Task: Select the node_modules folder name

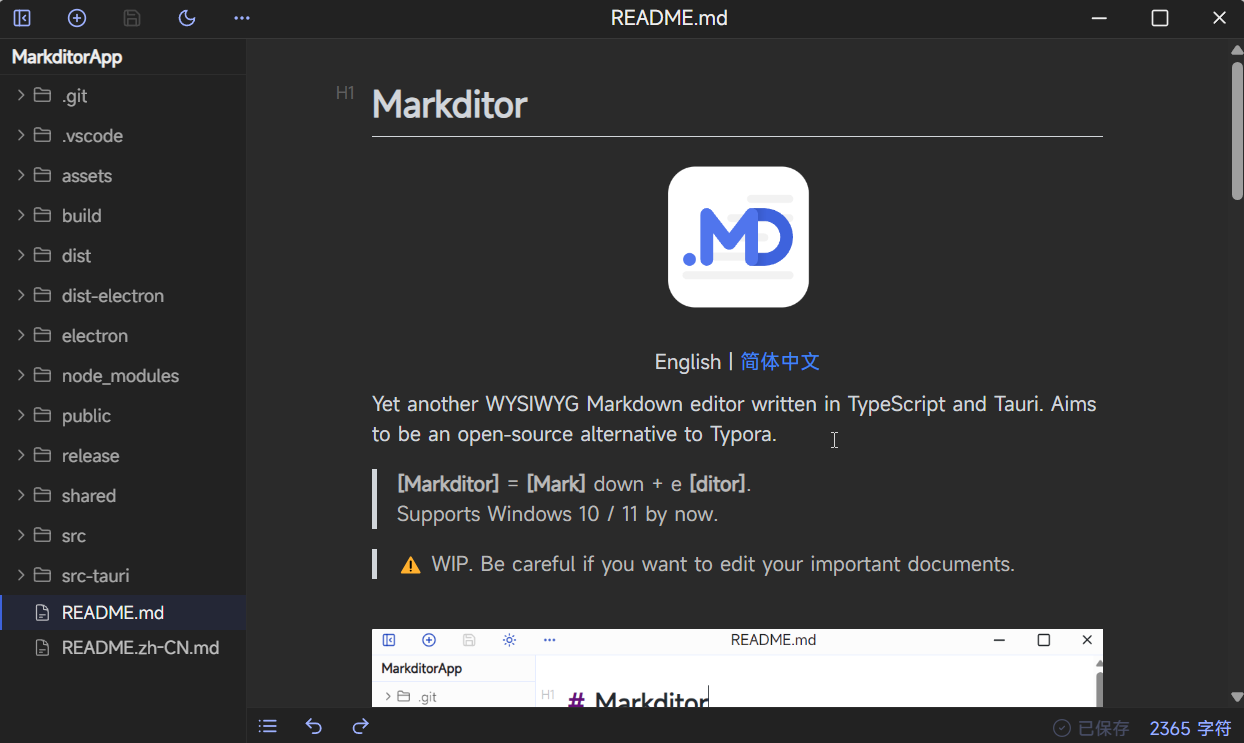Action: [x=120, y=376]
